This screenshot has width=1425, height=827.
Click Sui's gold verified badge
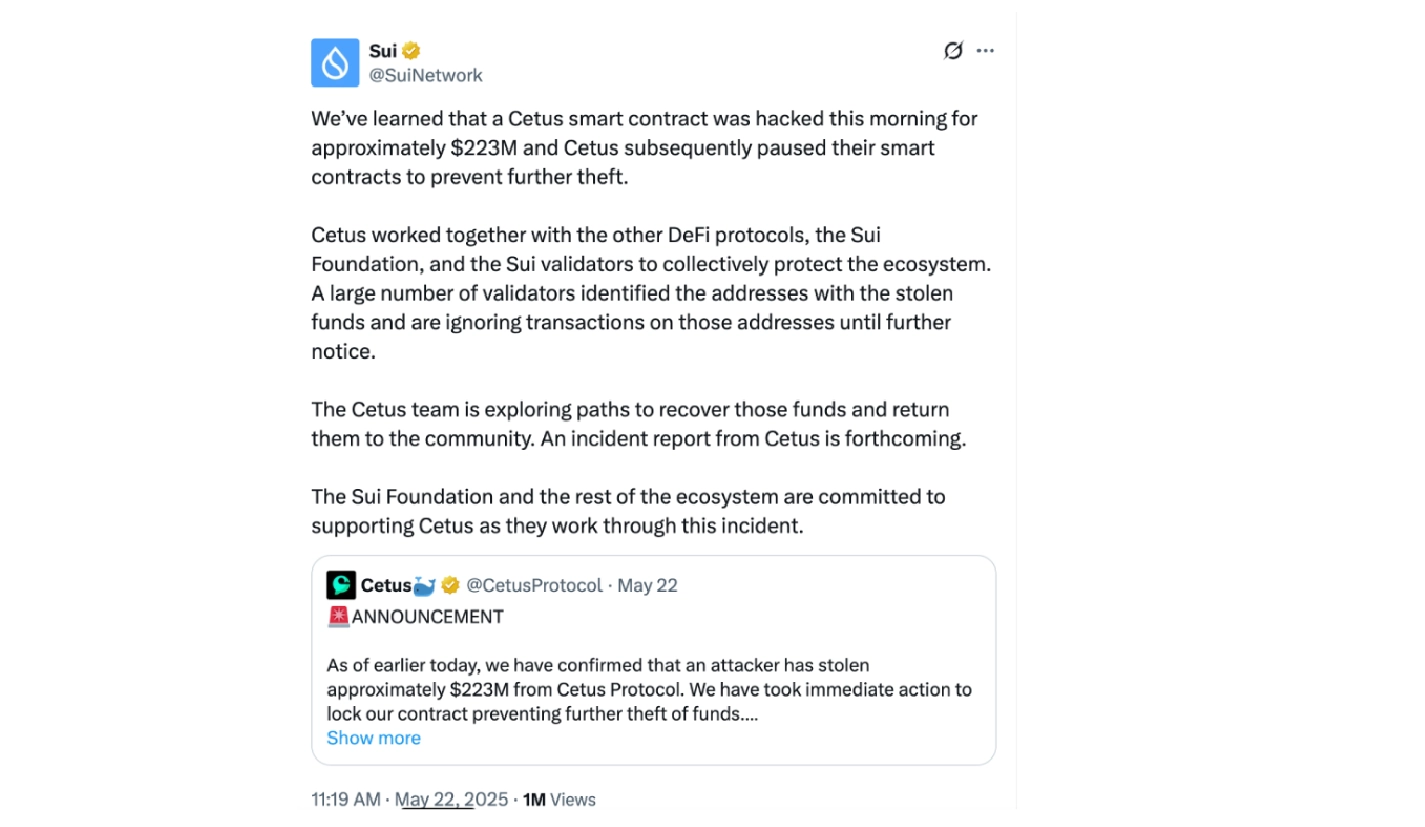point(411,51)
